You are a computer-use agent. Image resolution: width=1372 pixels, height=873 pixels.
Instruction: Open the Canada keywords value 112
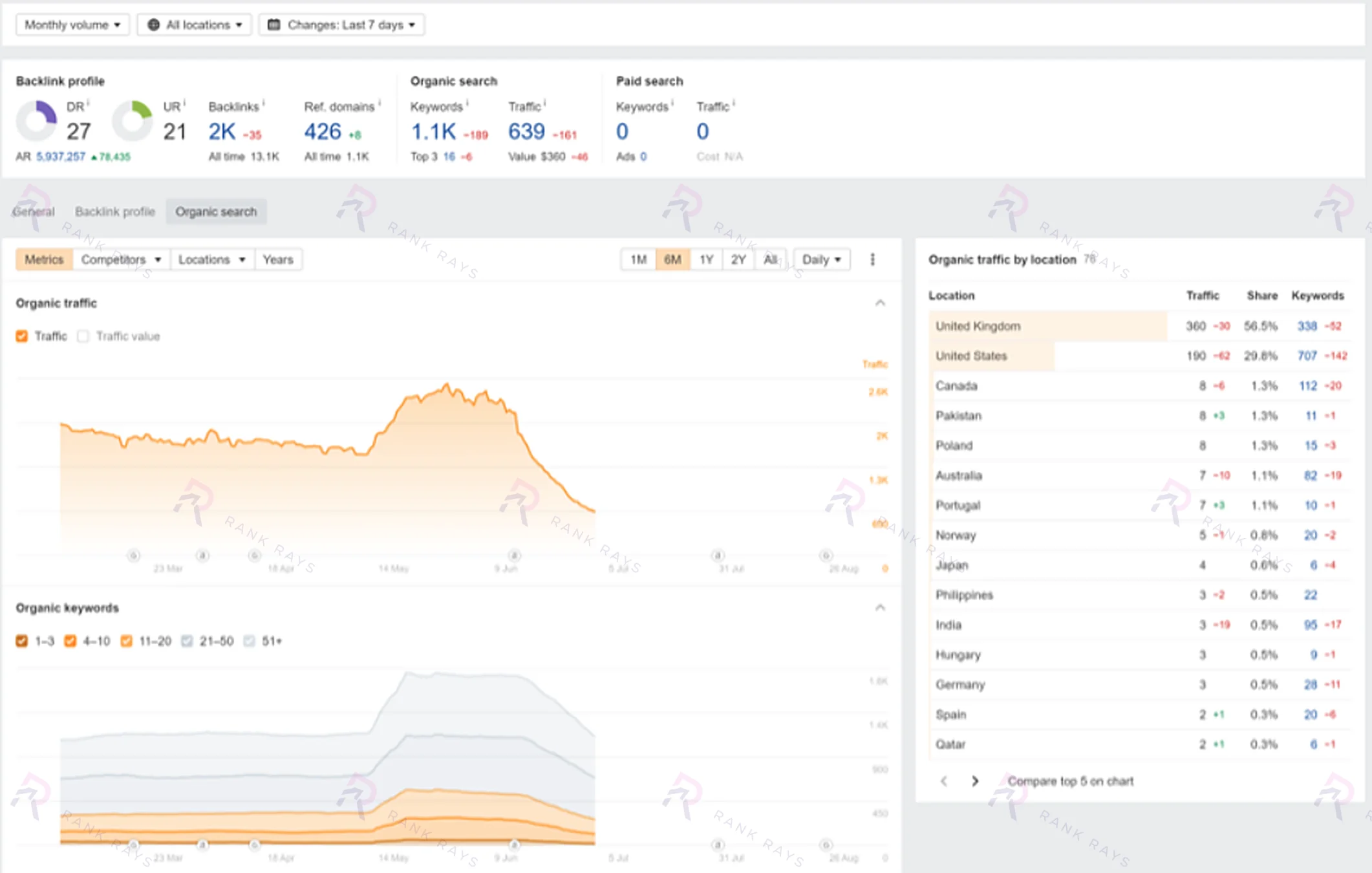1308,386
